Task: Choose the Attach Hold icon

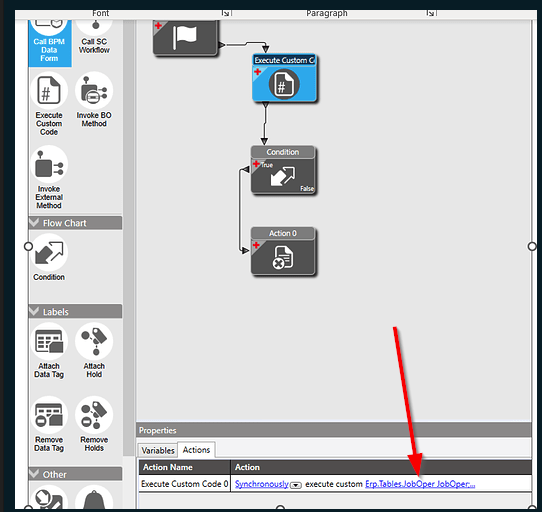Action: click(94, 342)
